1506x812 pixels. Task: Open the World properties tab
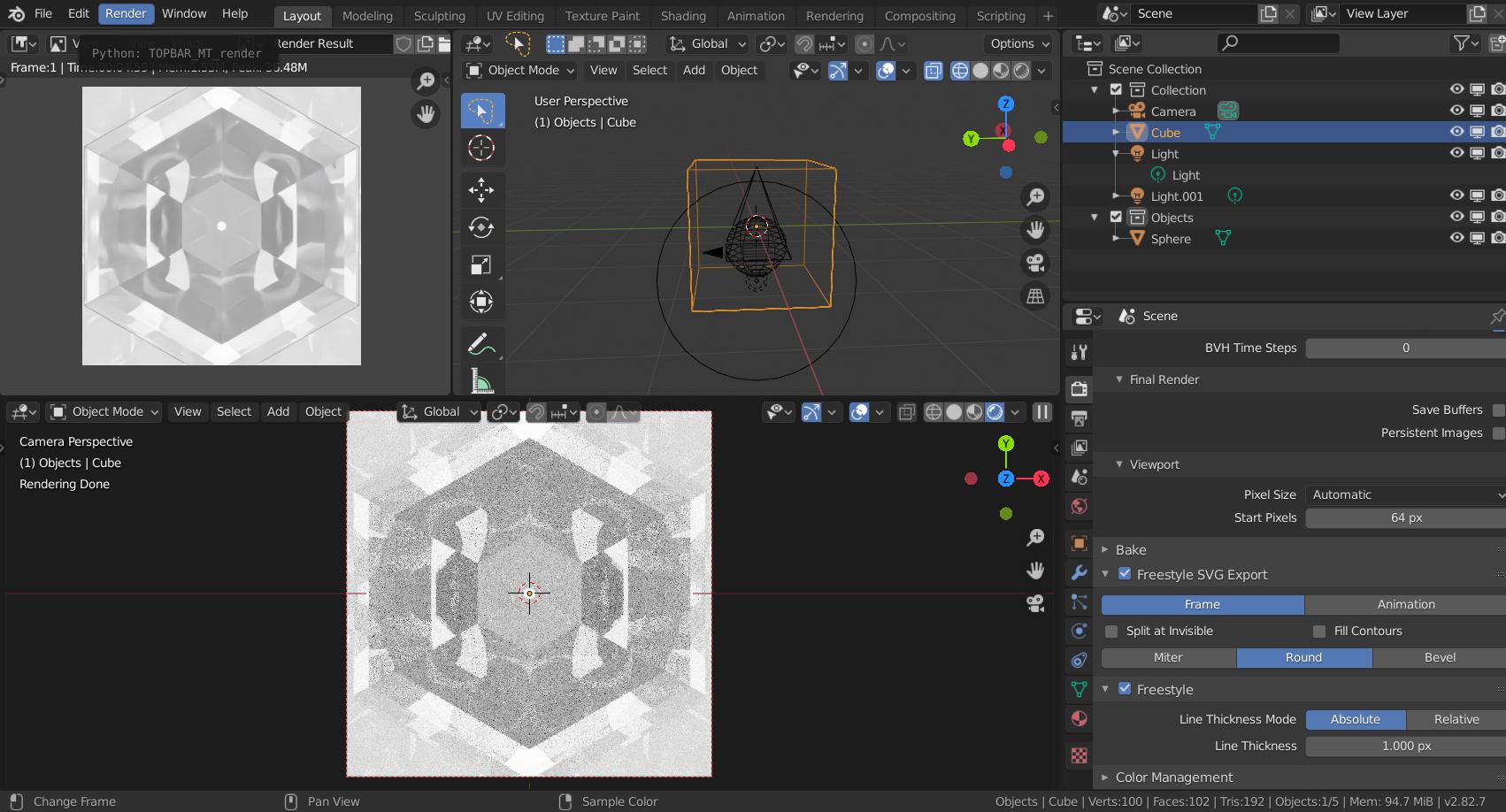[1080, 506]
